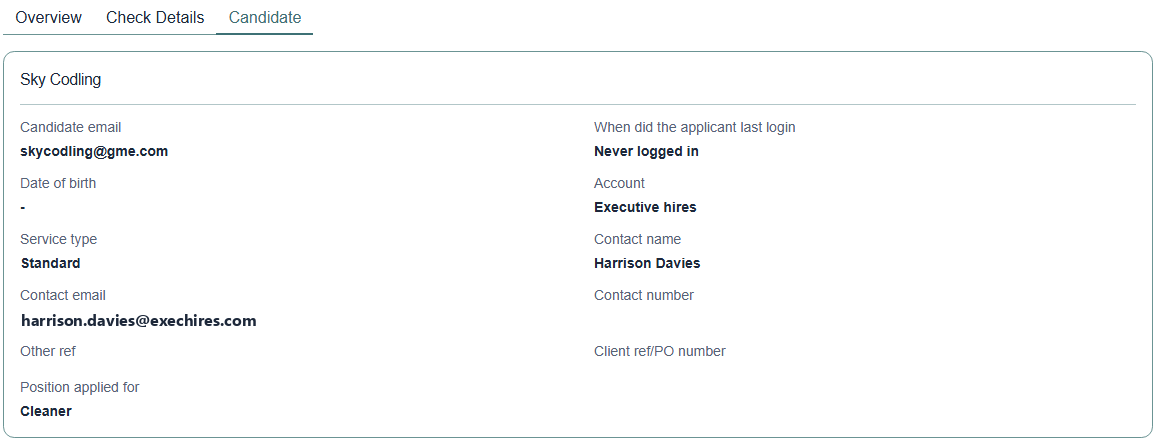Switch to the Overview tab
This screenshot has height=444, width=1157.
click(x=49, y=18)
